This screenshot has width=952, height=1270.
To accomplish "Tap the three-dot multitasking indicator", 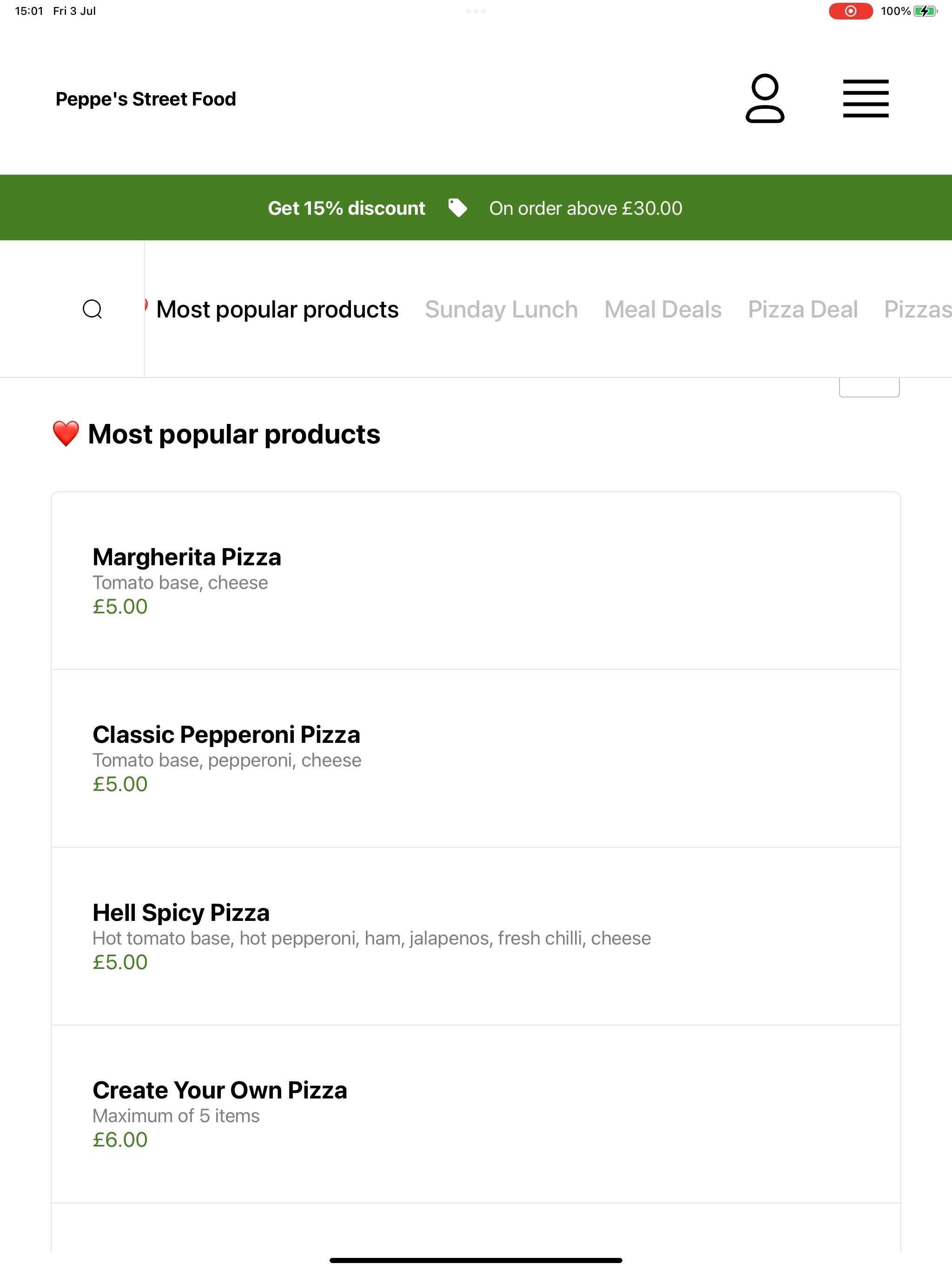I will pos(476,11).
